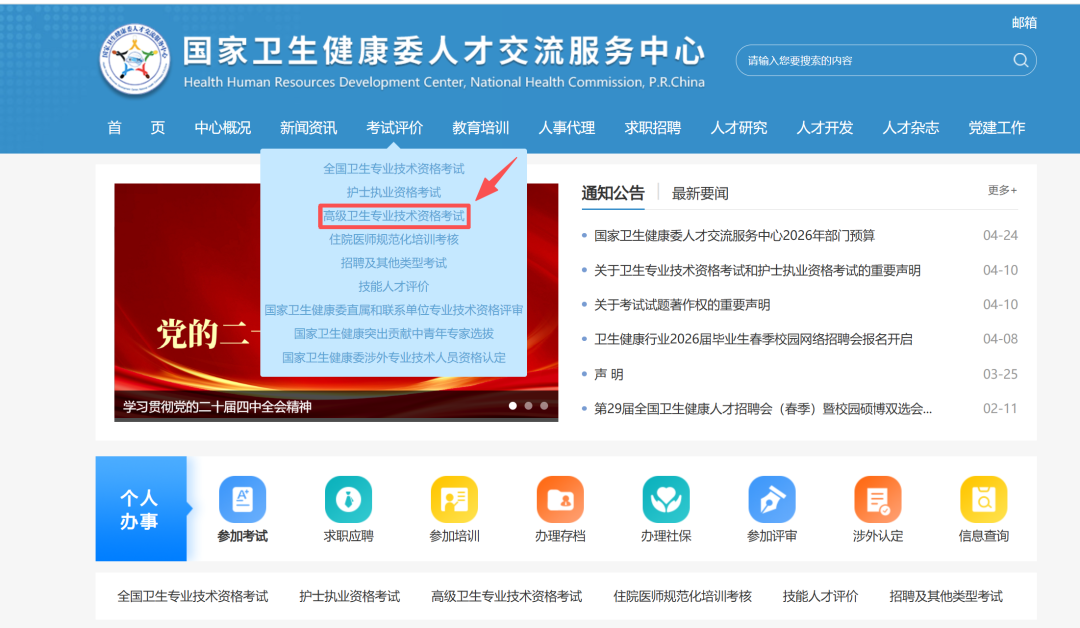This screenshot has width=1080, height=628.
Task: Open the 参加评审 icon
Action: [772, 499]
